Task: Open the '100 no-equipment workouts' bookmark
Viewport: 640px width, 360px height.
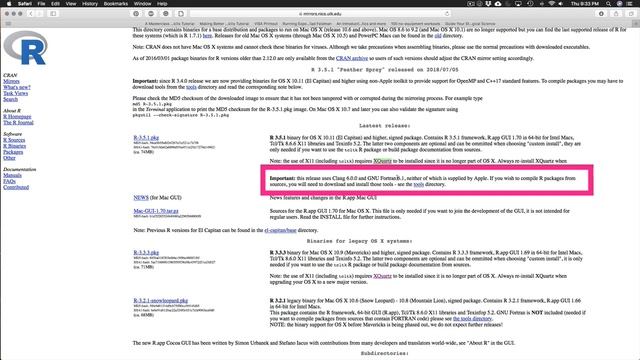Action: tap(415, 24)
